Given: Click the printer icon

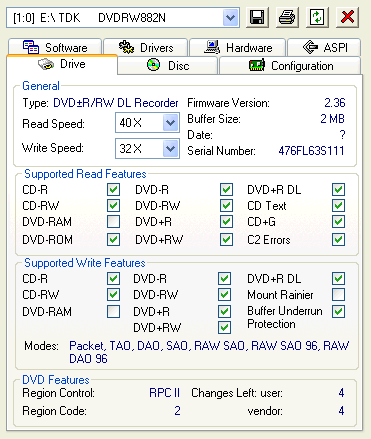Looking at the screenshot, I should [287, 17].
